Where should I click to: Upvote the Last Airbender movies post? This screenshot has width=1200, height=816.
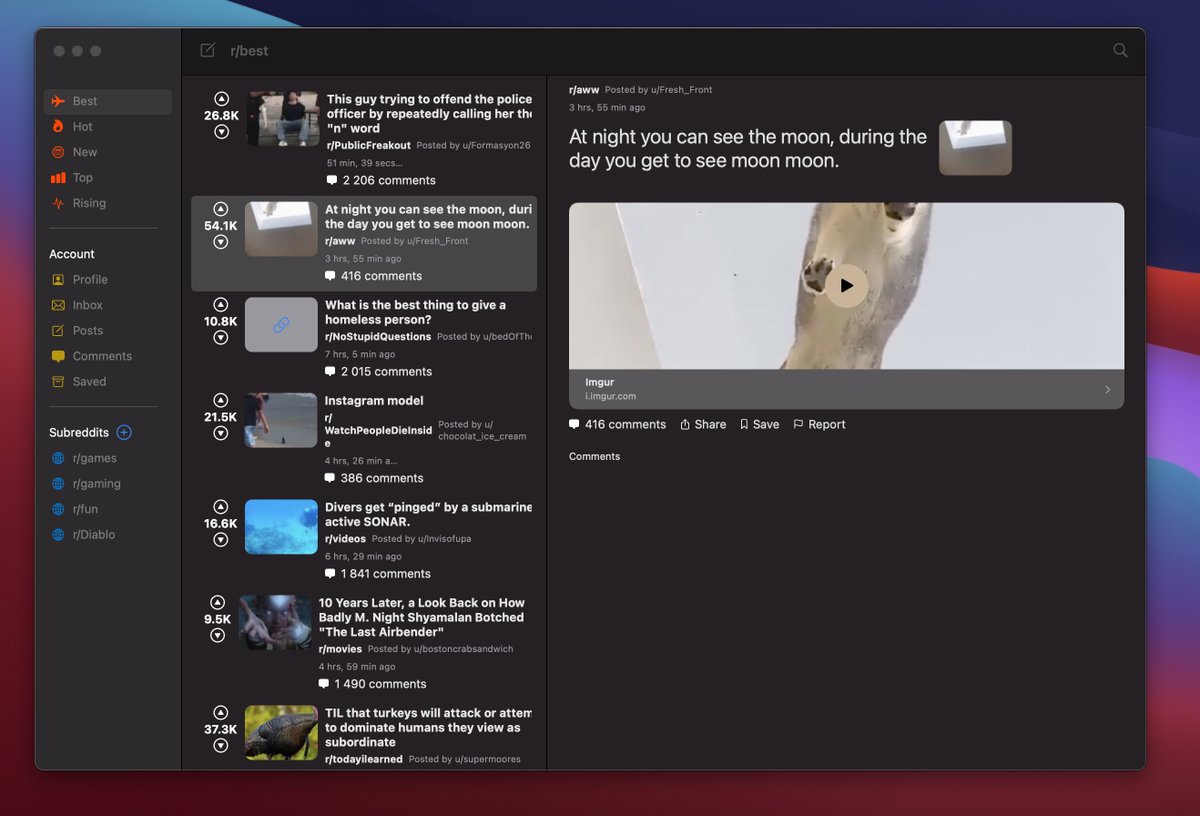[217, 602]
